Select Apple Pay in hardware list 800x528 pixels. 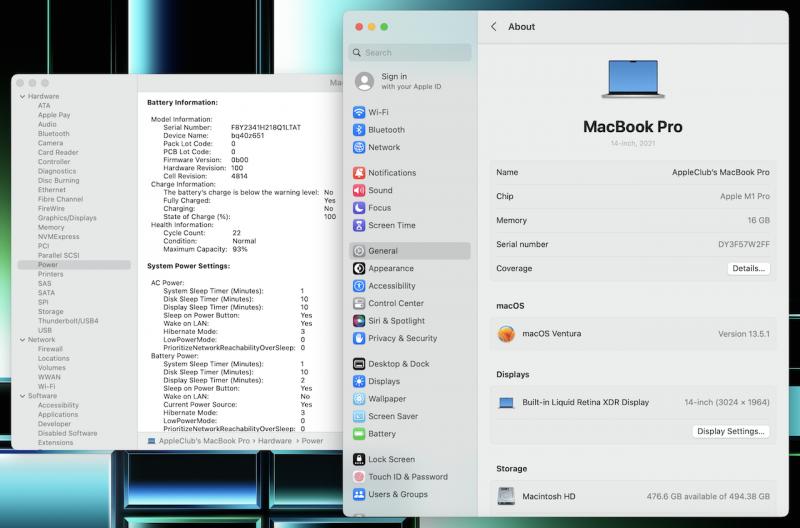(x=54, y=115)
